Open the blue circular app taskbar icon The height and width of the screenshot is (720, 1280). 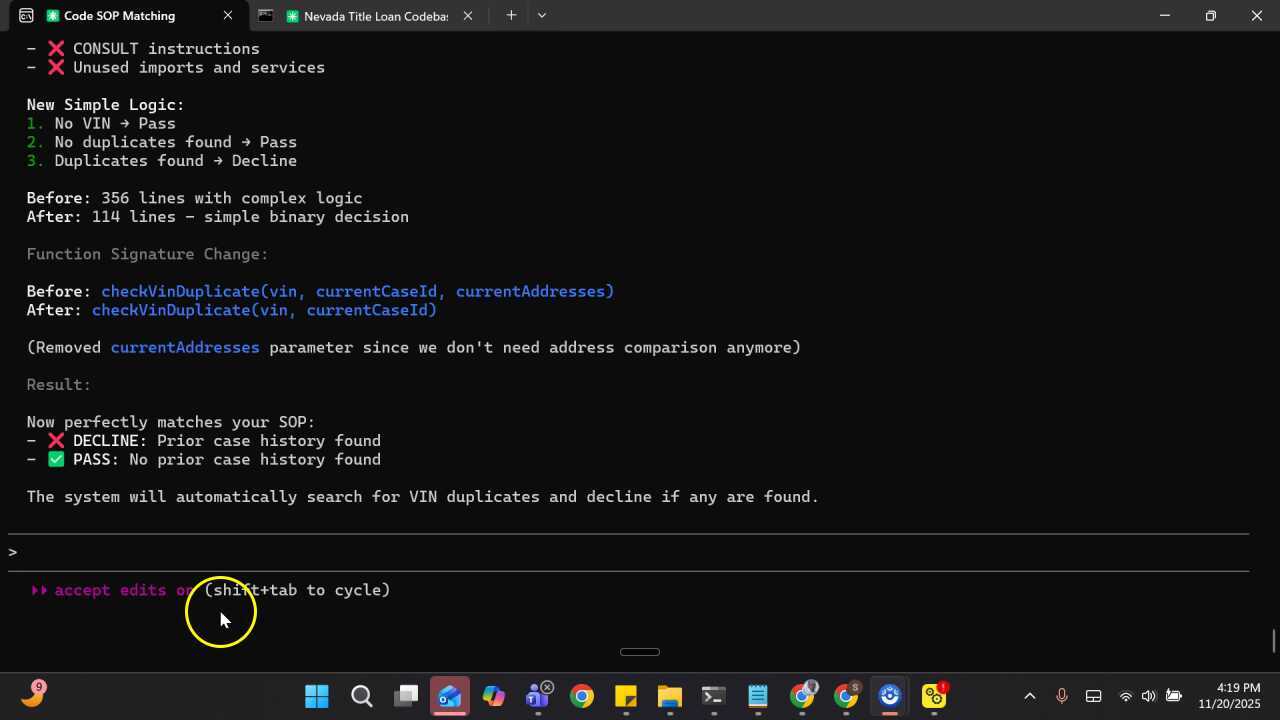890,696
